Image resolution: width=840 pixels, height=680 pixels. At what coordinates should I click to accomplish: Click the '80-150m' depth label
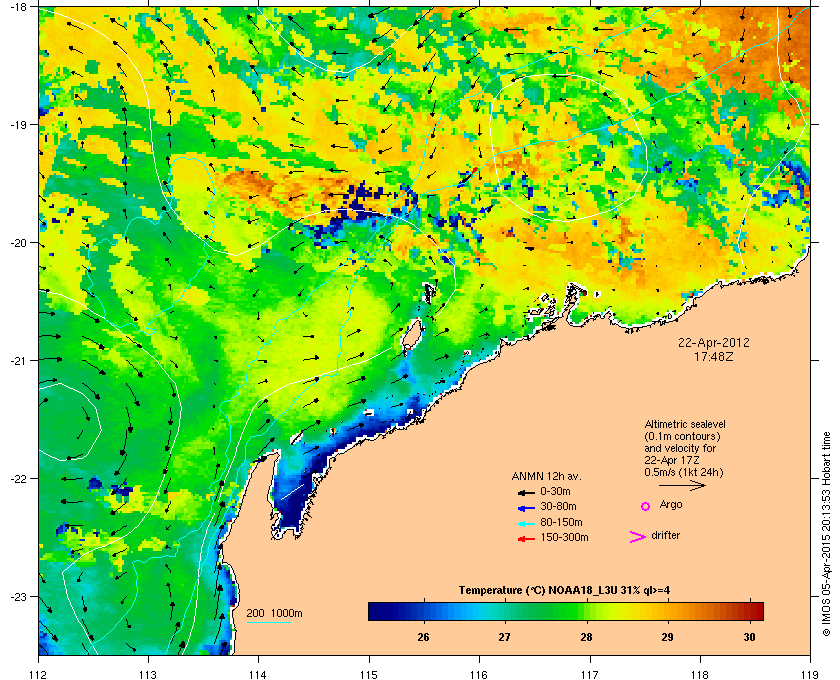pos(561,522)
